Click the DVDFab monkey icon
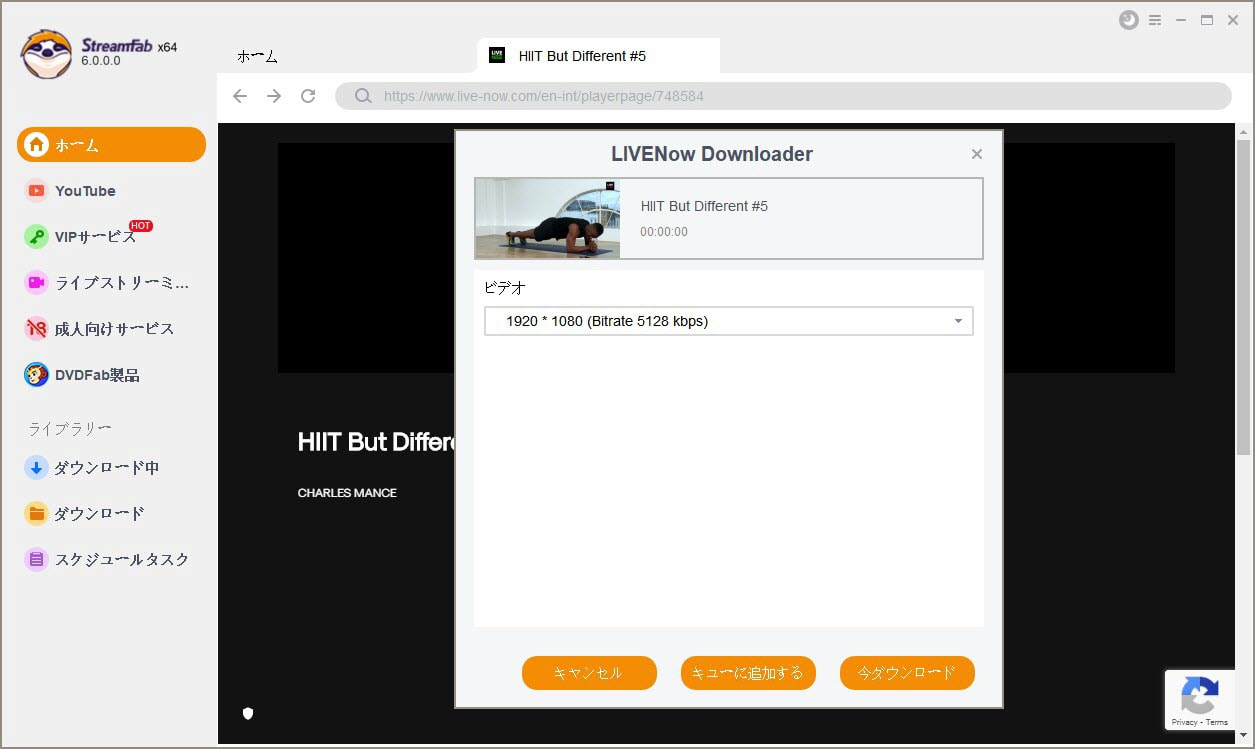 37,375
